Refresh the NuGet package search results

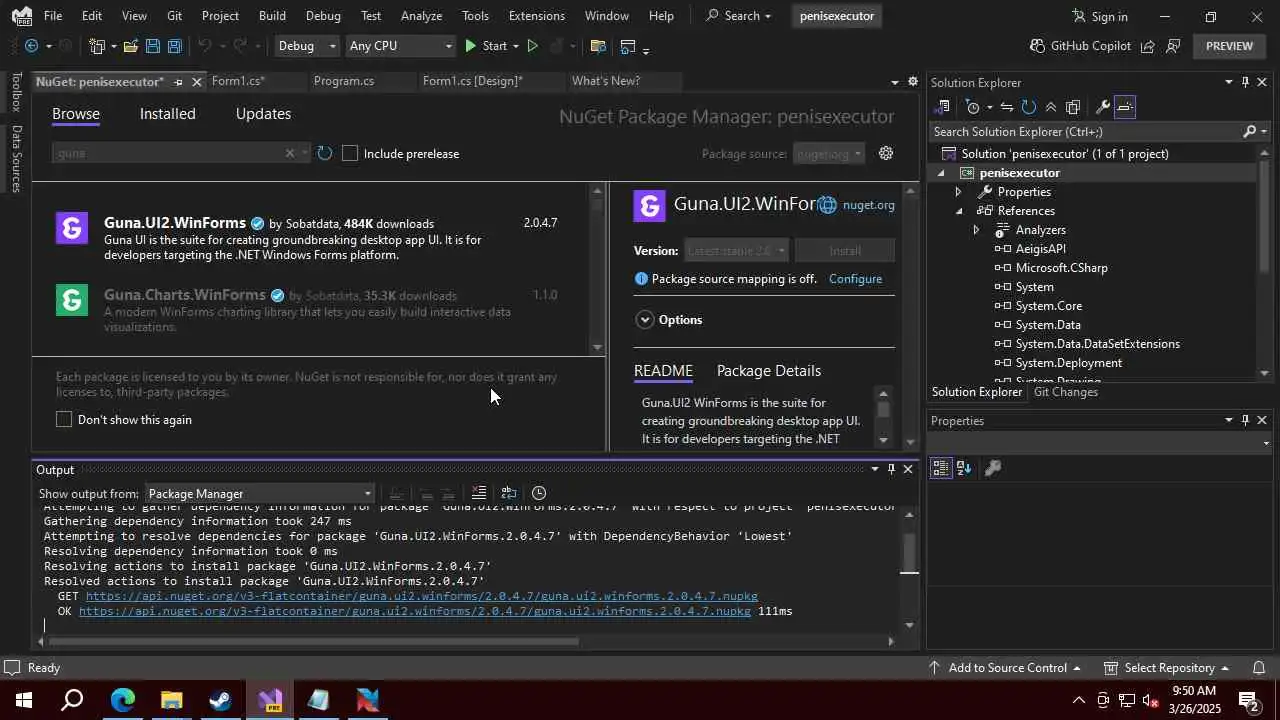[x=324, y=153]
